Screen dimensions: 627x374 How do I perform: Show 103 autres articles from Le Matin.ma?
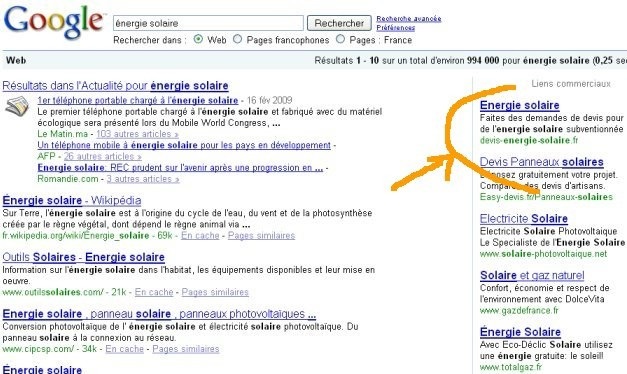pos(138,134)
